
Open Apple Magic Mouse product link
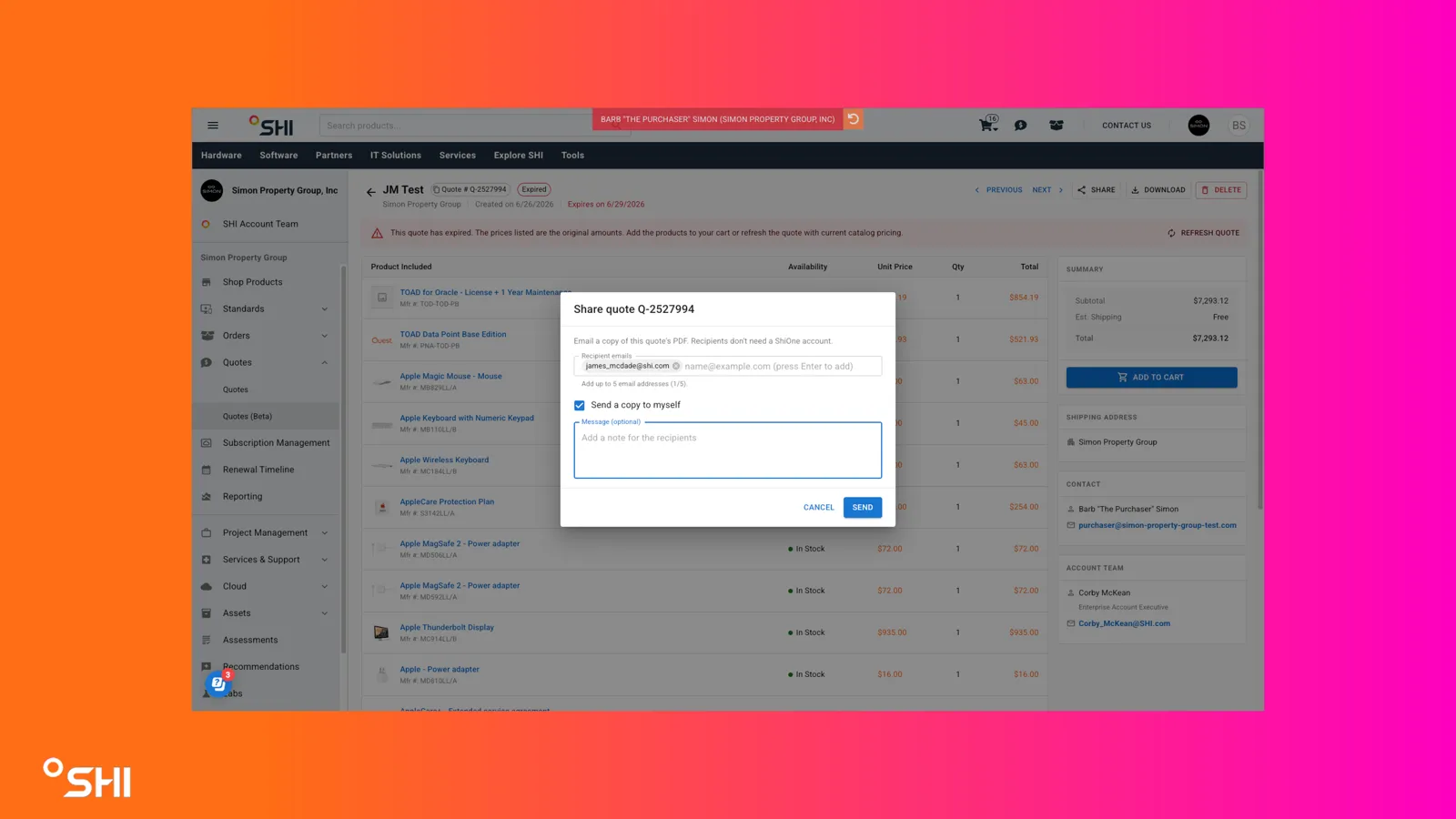pyautogui.click(x=450, y=376)
